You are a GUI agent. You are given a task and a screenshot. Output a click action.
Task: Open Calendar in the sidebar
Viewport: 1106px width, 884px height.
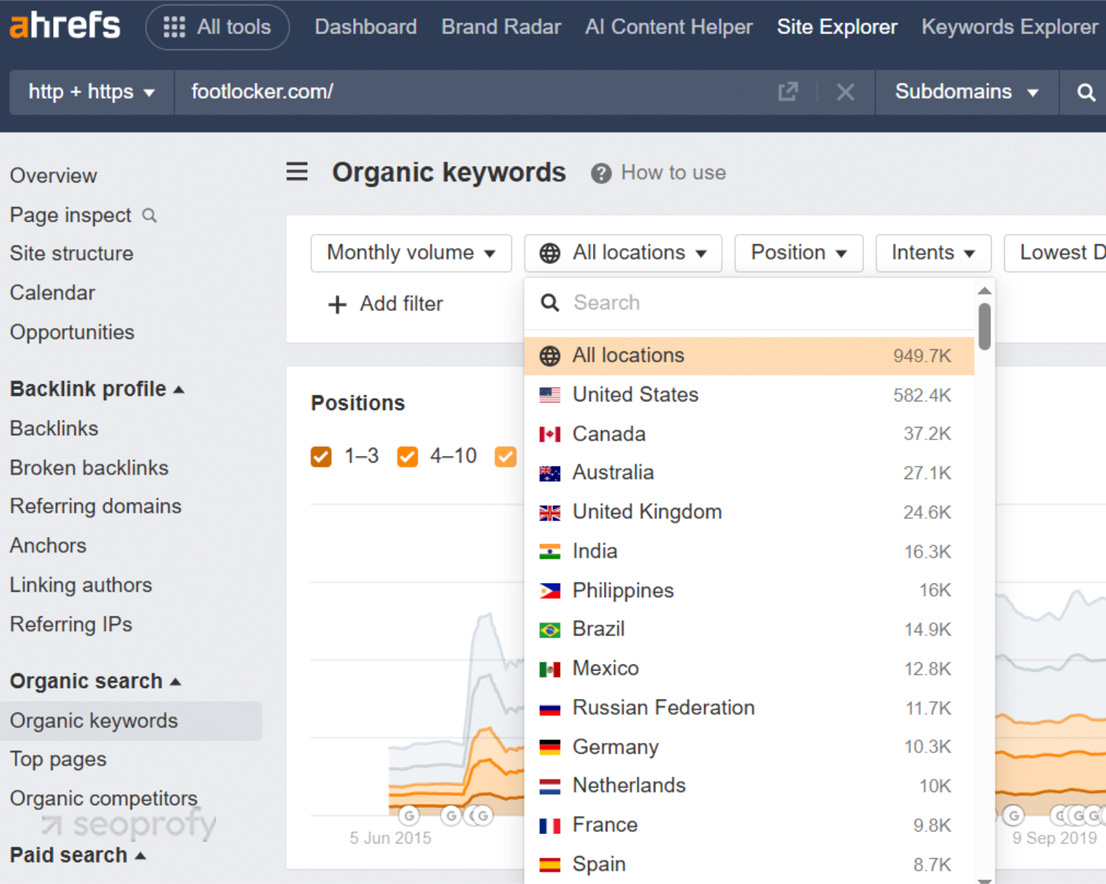pyautogui.click(x=52, y=293)
